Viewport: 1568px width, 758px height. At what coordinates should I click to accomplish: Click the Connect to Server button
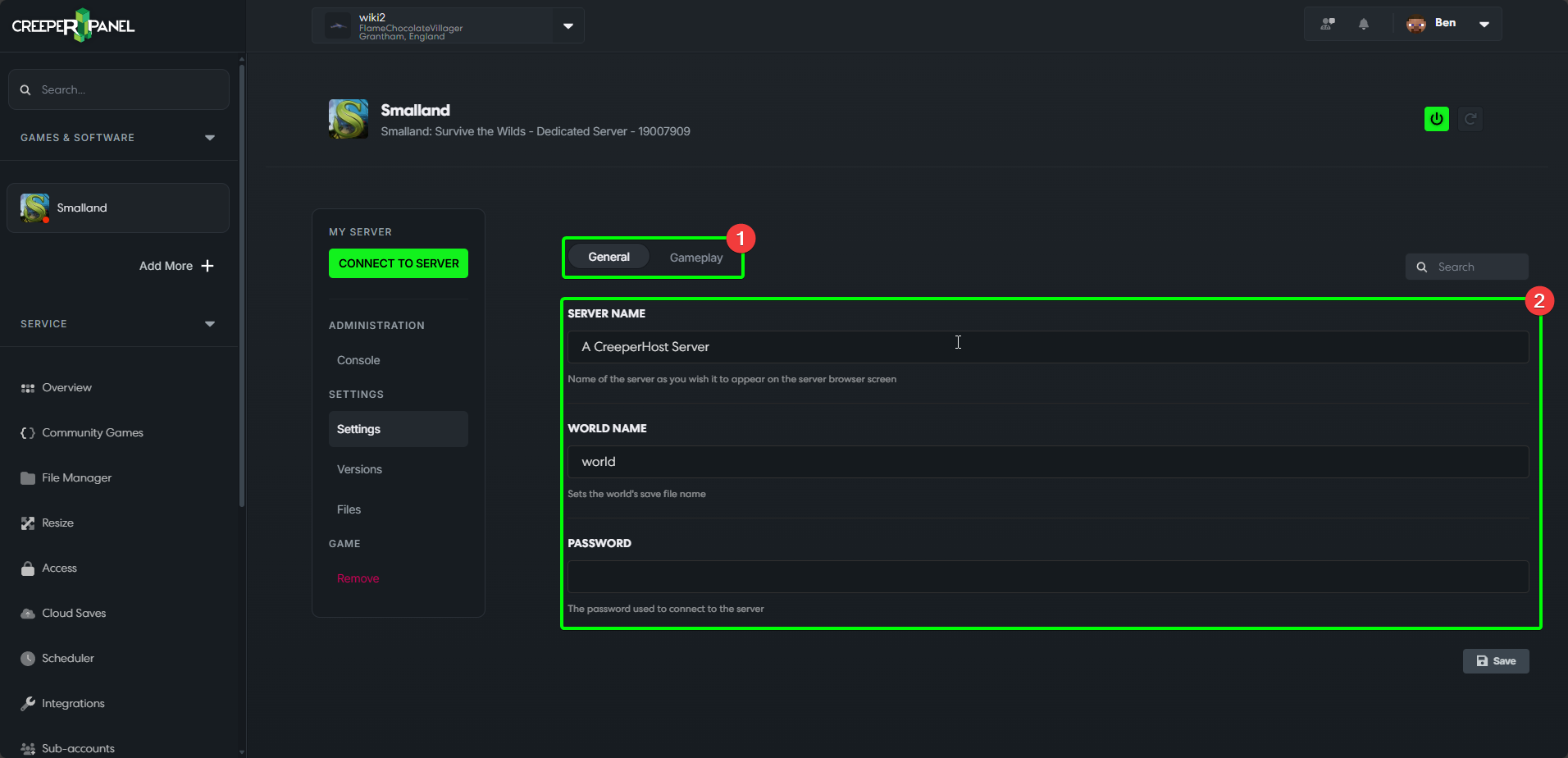point(399,263)
